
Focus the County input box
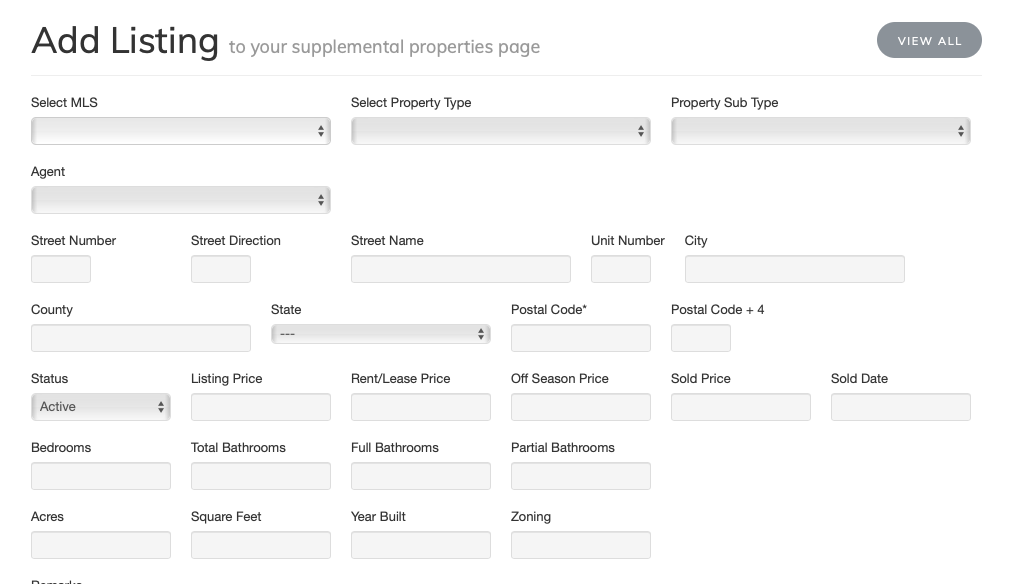point(140,338)
